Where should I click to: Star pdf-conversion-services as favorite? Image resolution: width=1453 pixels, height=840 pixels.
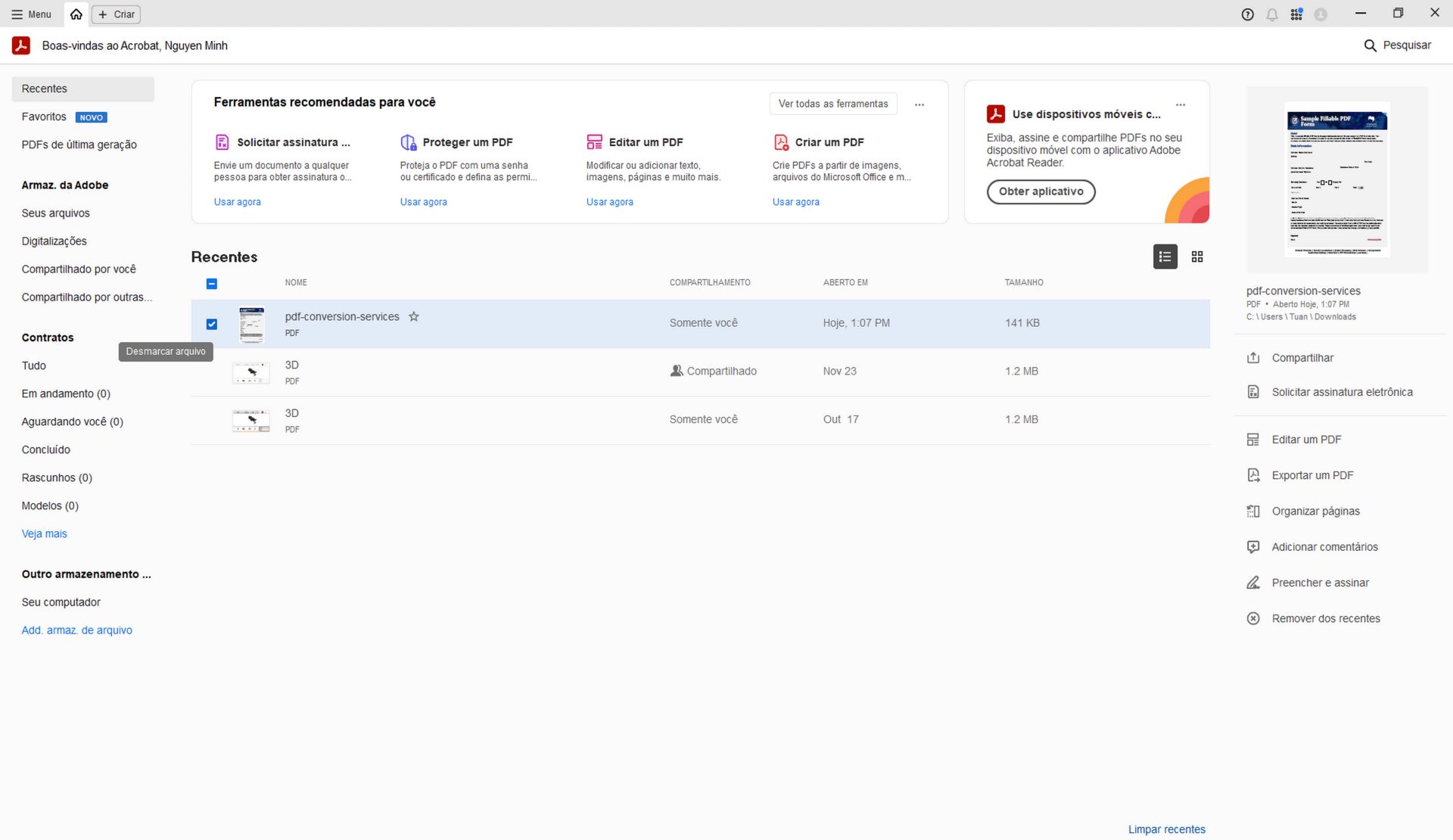tap(414, 317)
